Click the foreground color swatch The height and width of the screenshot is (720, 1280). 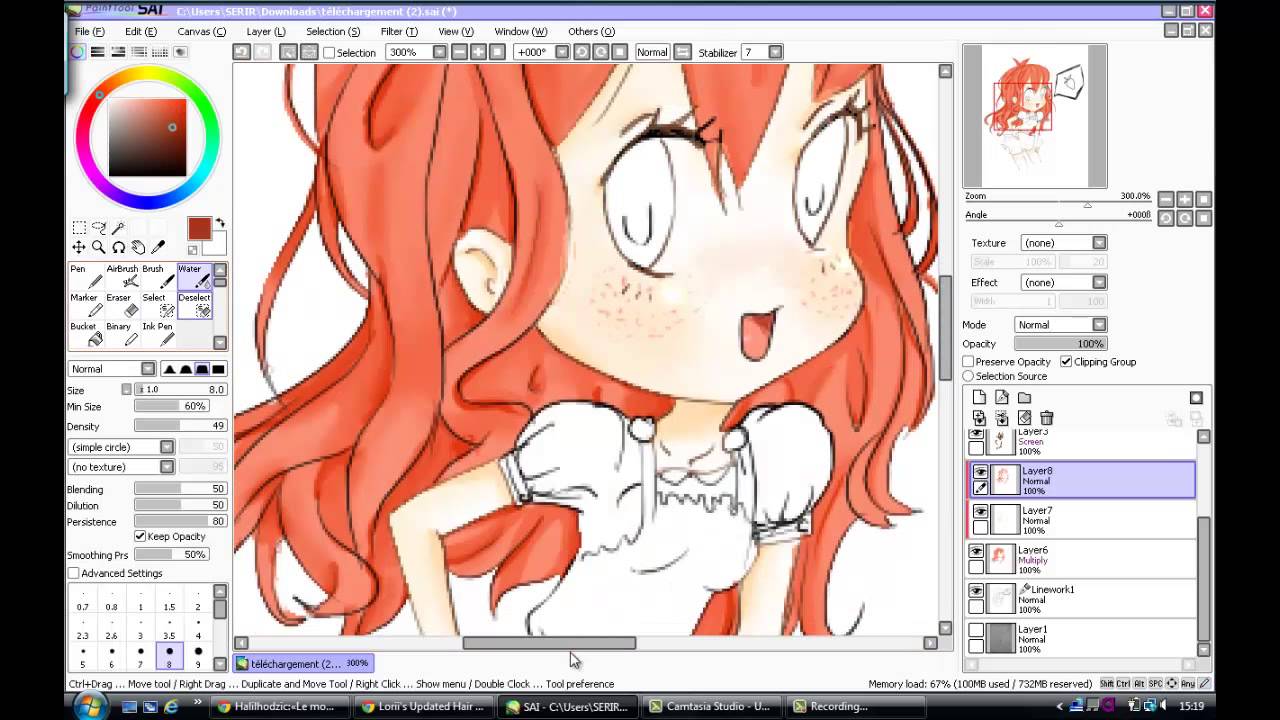pyautogui.click(x=199, y=229)
